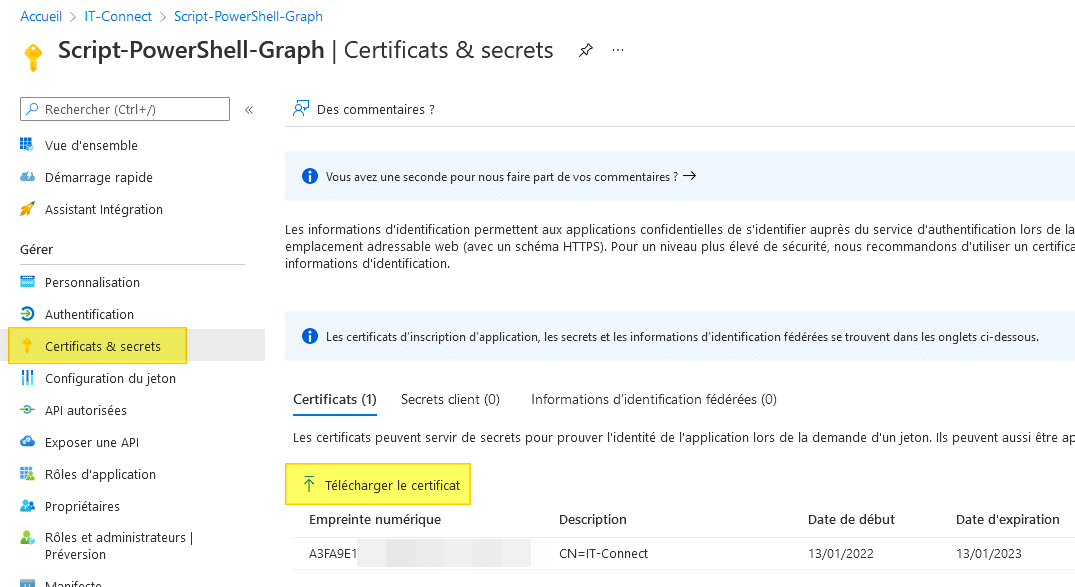Viewport: 1075px width, 587px height.
Task: Click the Assistant Intégration rocket icon
Action: 28,209
